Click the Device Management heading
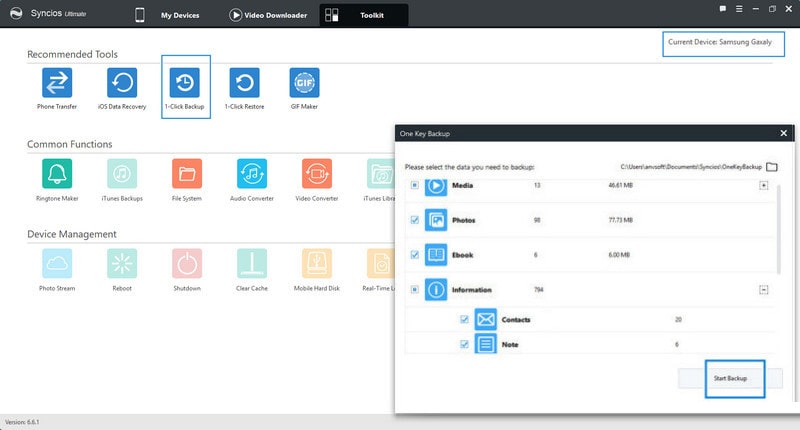 pyautogui.click(x=72, y=234)
